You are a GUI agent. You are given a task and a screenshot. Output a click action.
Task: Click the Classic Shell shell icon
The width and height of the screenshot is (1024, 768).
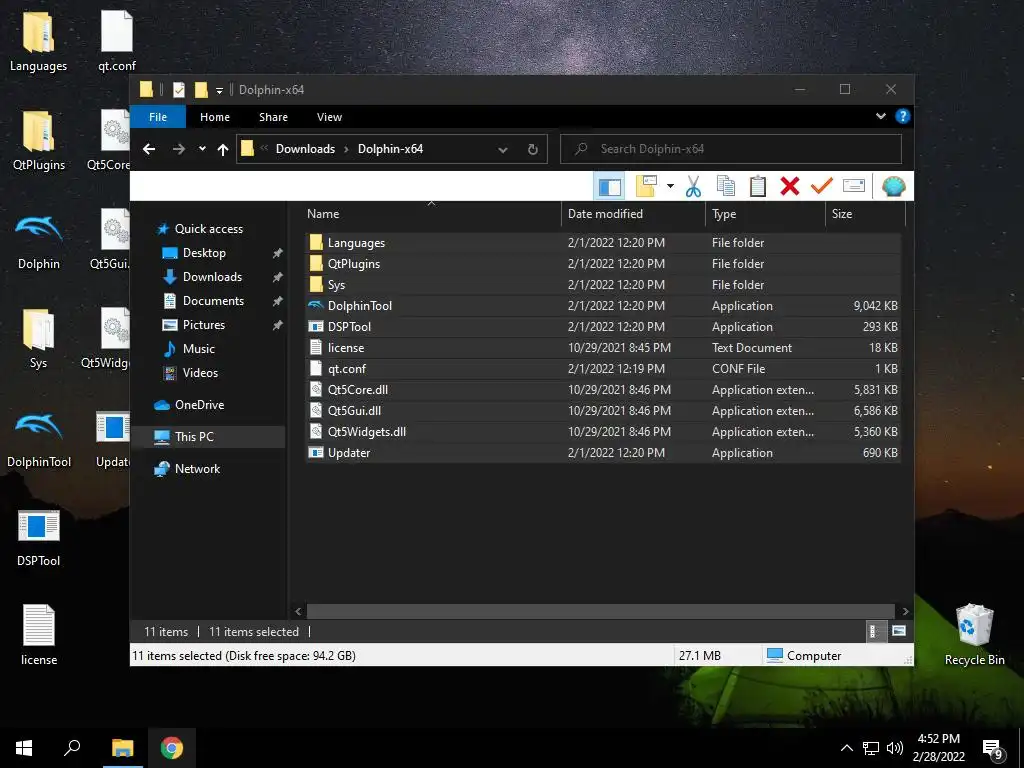pos(893,186)
